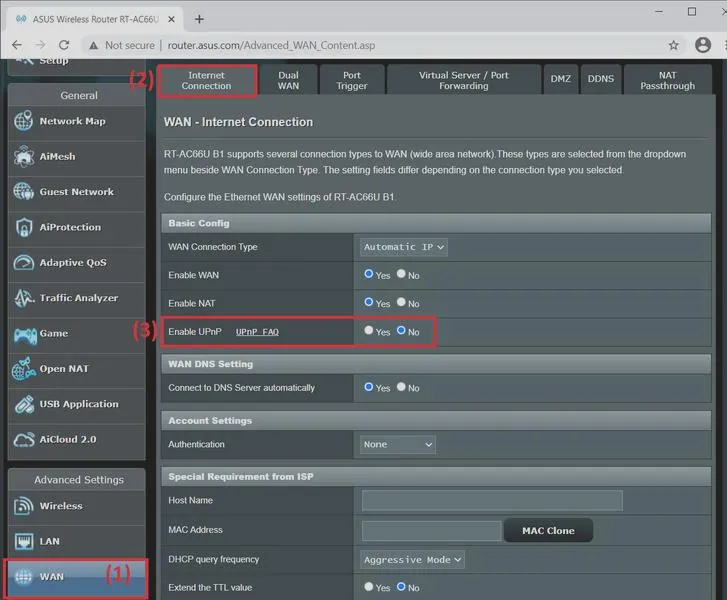
Task: Reload the page with refresh icon
Action: pos(64,45)
